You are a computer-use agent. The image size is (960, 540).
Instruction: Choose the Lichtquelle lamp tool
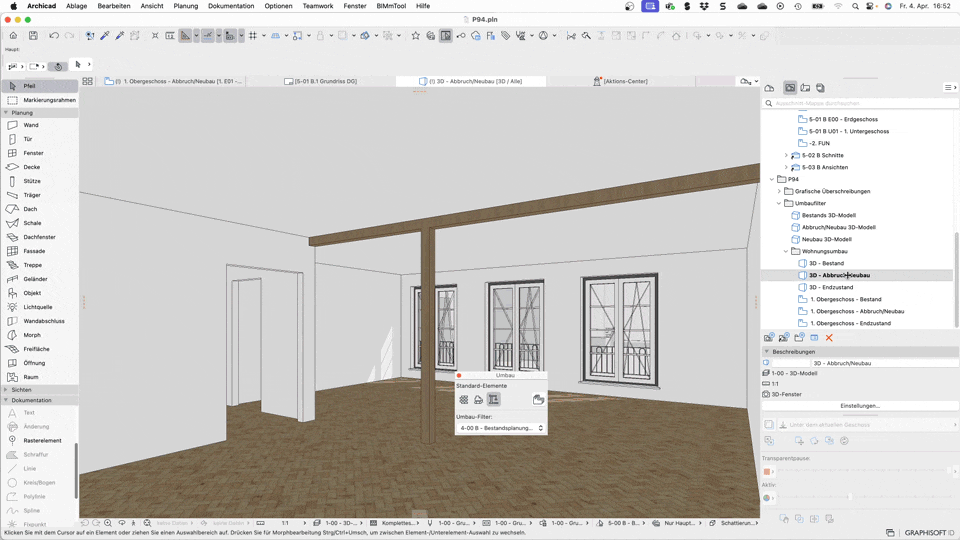40,307
